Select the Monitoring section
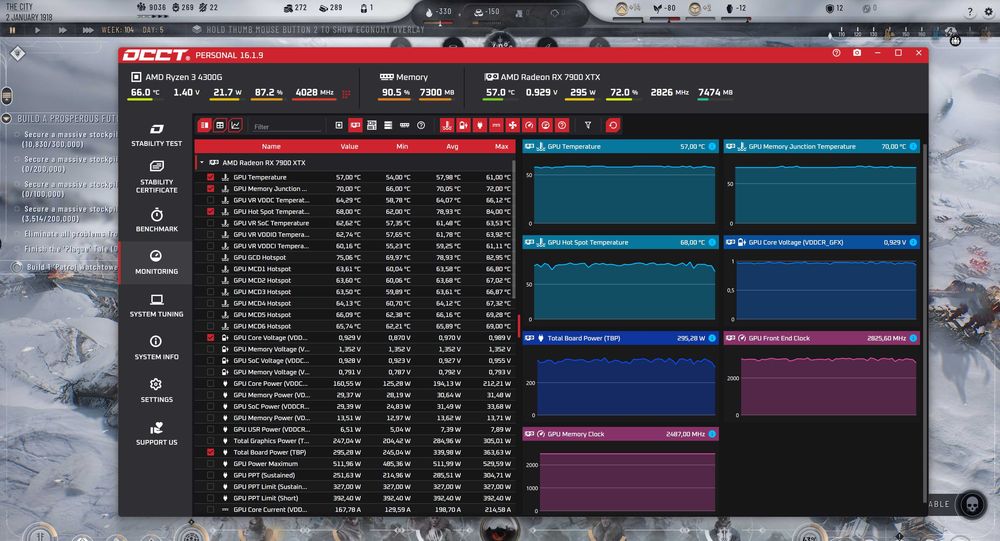1000x541 pixels. coord(156,262)
